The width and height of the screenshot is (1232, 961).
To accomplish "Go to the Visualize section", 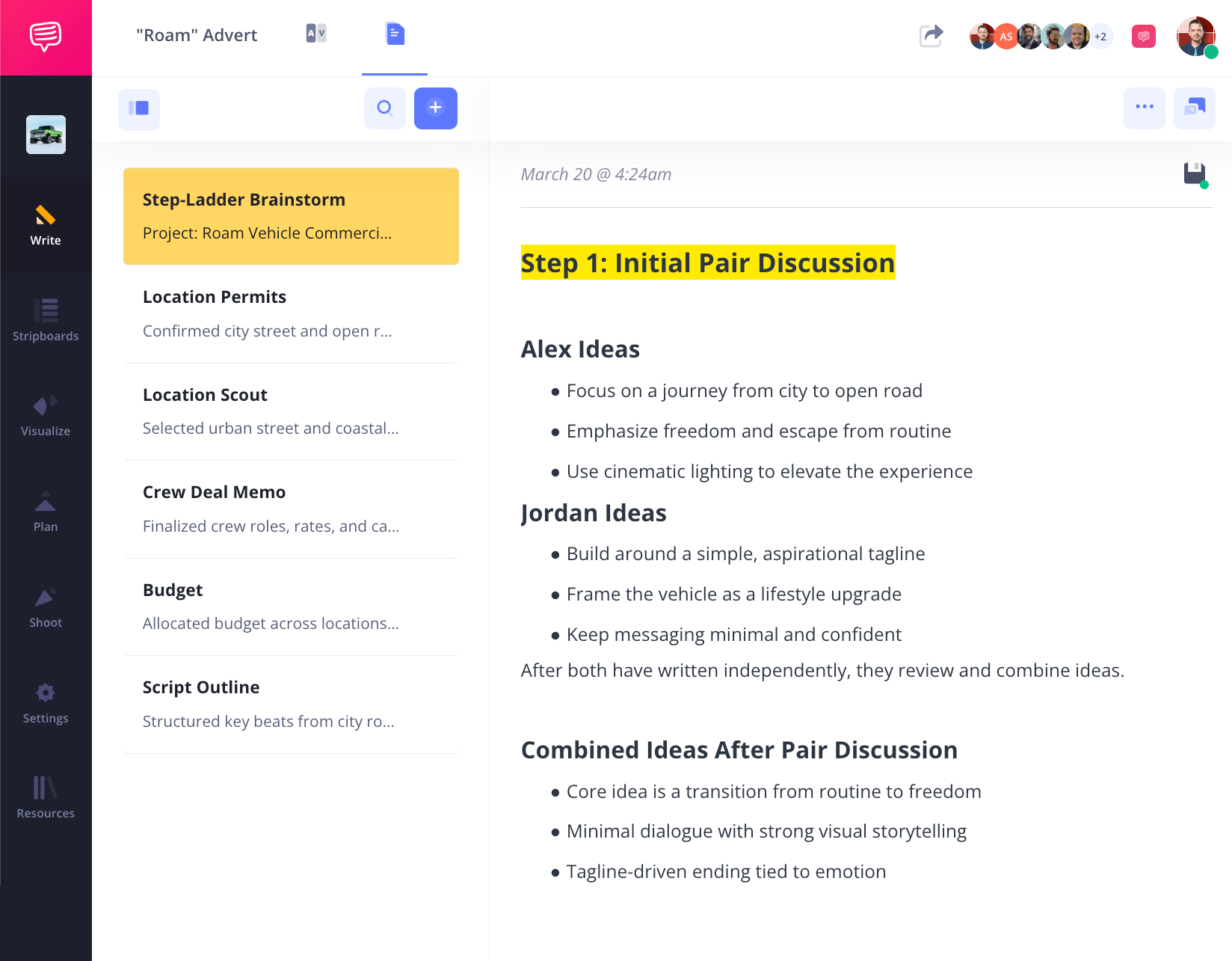I will 46,416.
